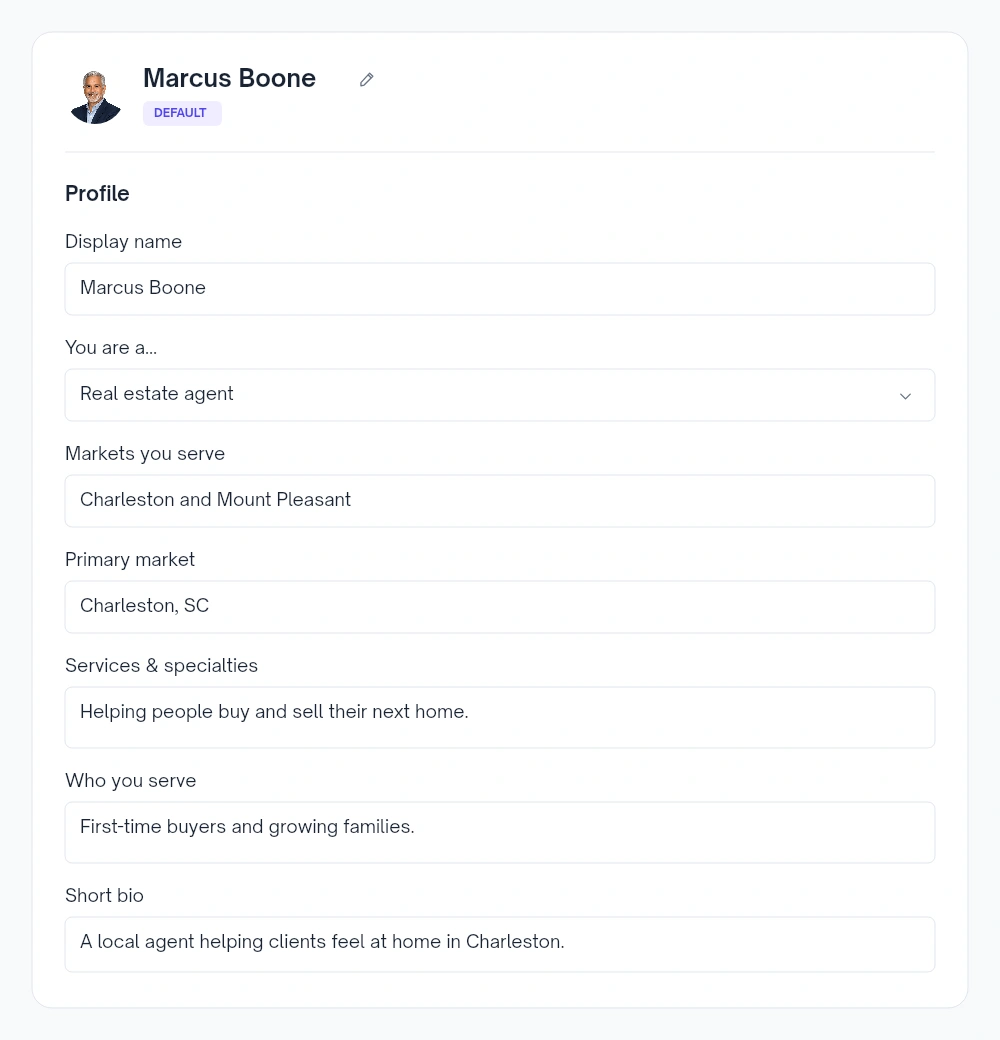Click the "You are a..." label
This screenshot has width=1000, height=1040.
point(111,348)
